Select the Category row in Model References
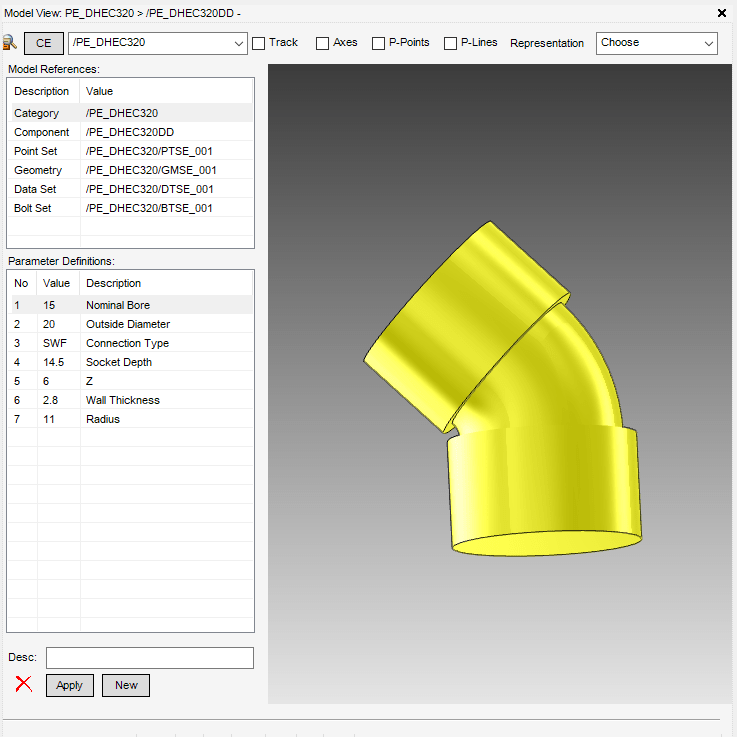The image size is (737, 737). (x=130, y=113)
